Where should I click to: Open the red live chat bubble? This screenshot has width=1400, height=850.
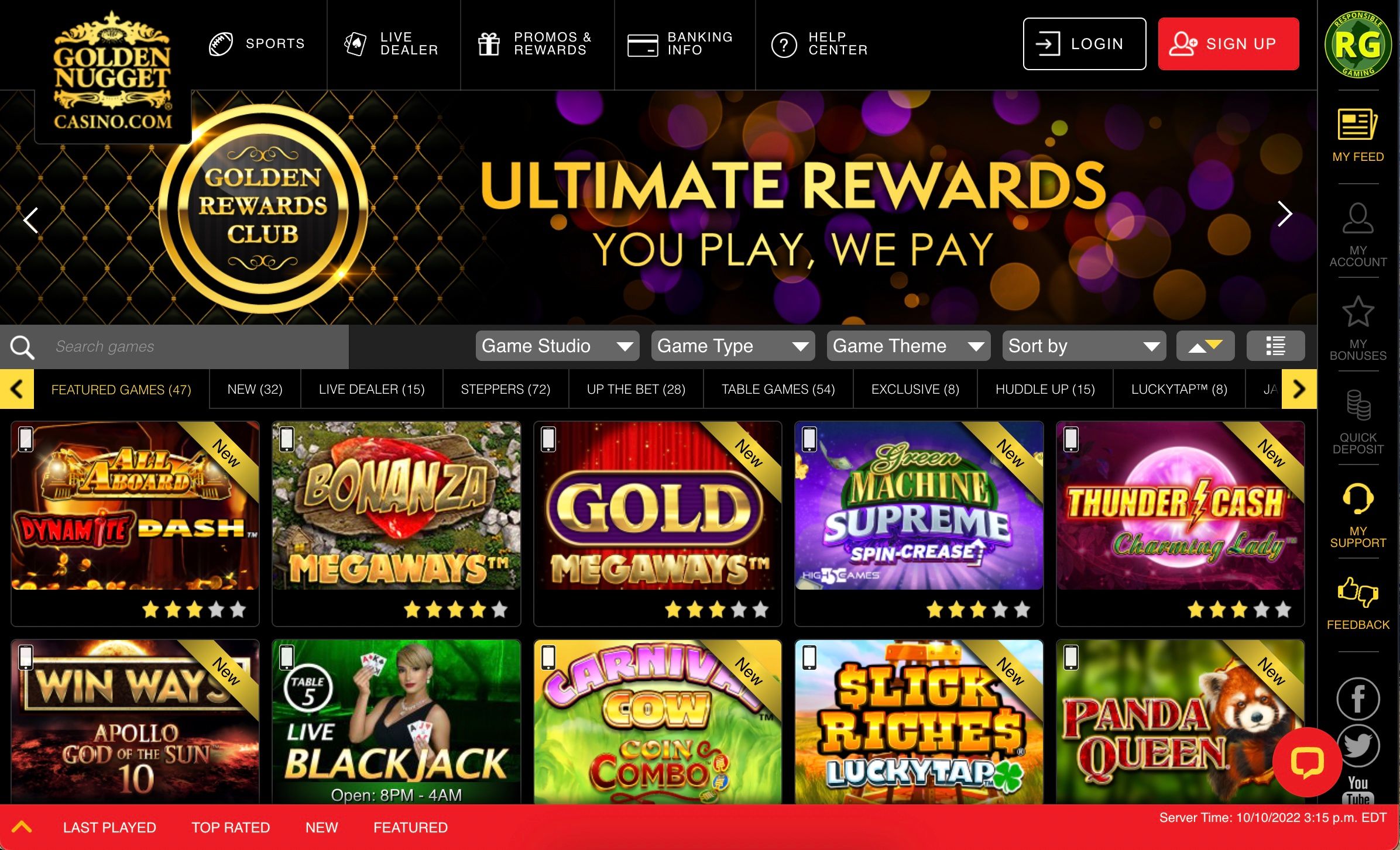1307,762
